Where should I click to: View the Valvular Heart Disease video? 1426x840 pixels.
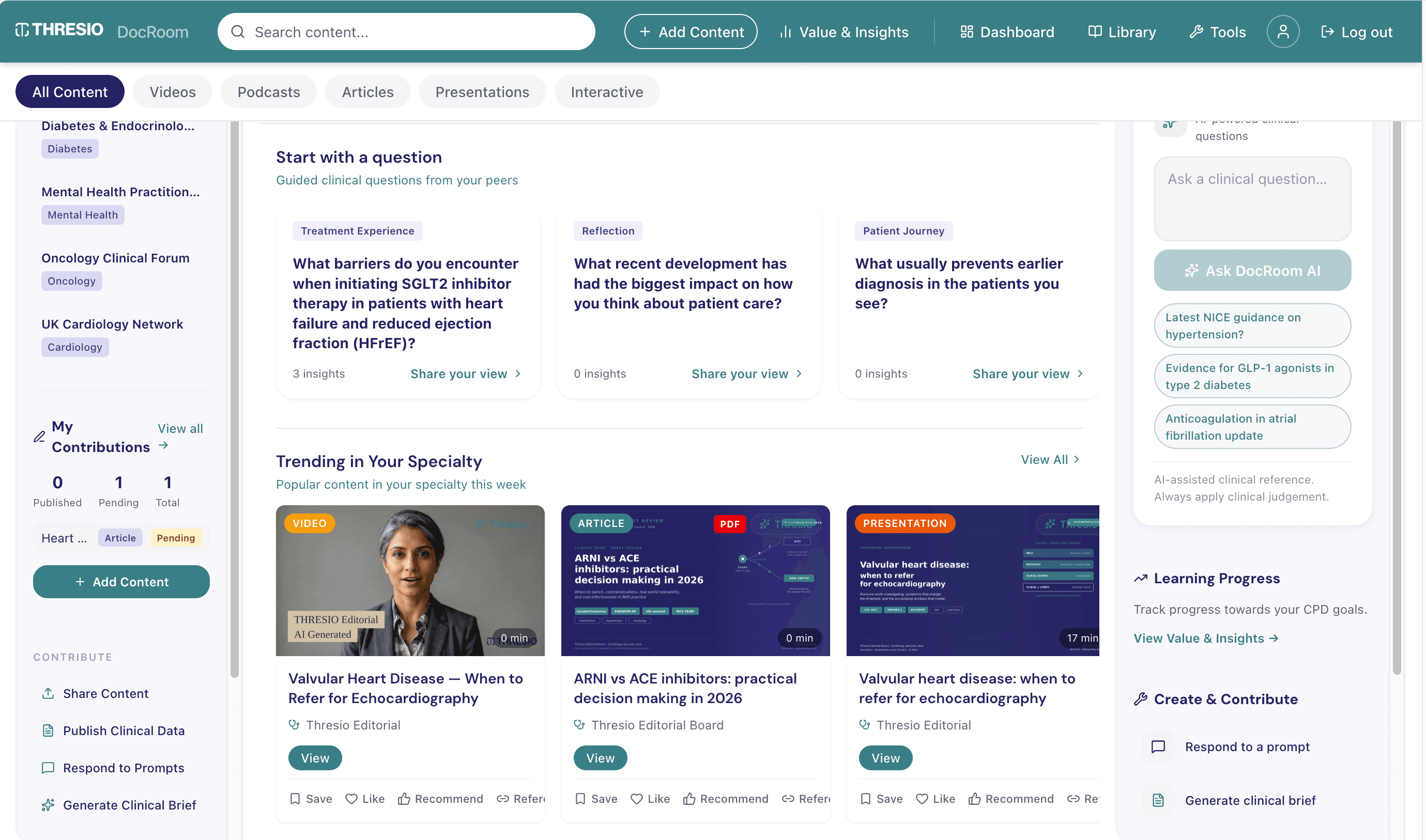click(315, 757)
